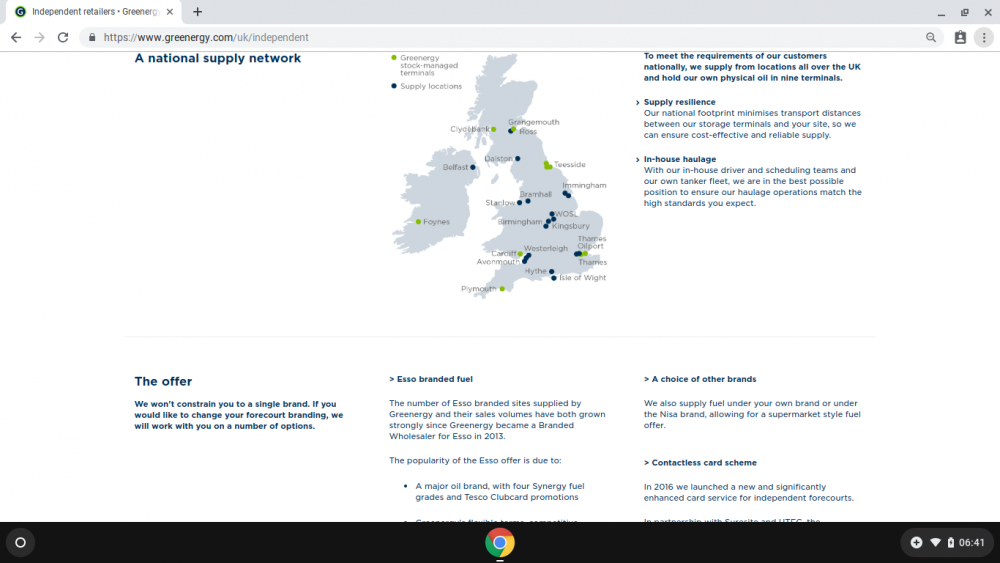Click the Stanlow supply location dot
The height and width of the screenshot is (563, 1000).
(519, 203)
